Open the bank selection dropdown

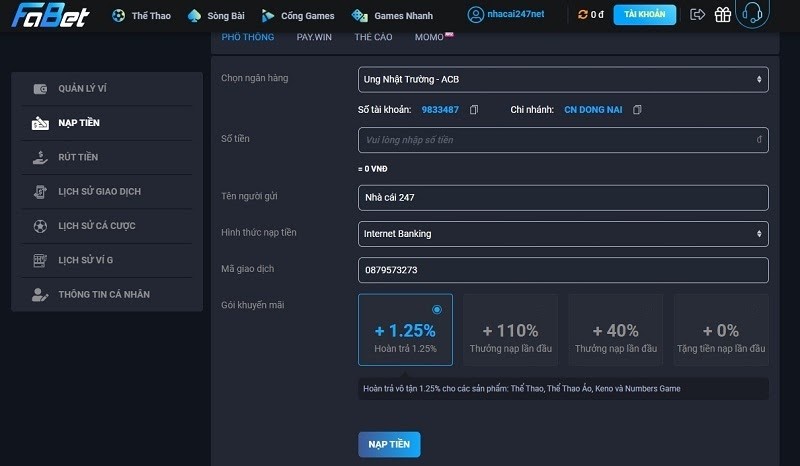click(563, 79)
